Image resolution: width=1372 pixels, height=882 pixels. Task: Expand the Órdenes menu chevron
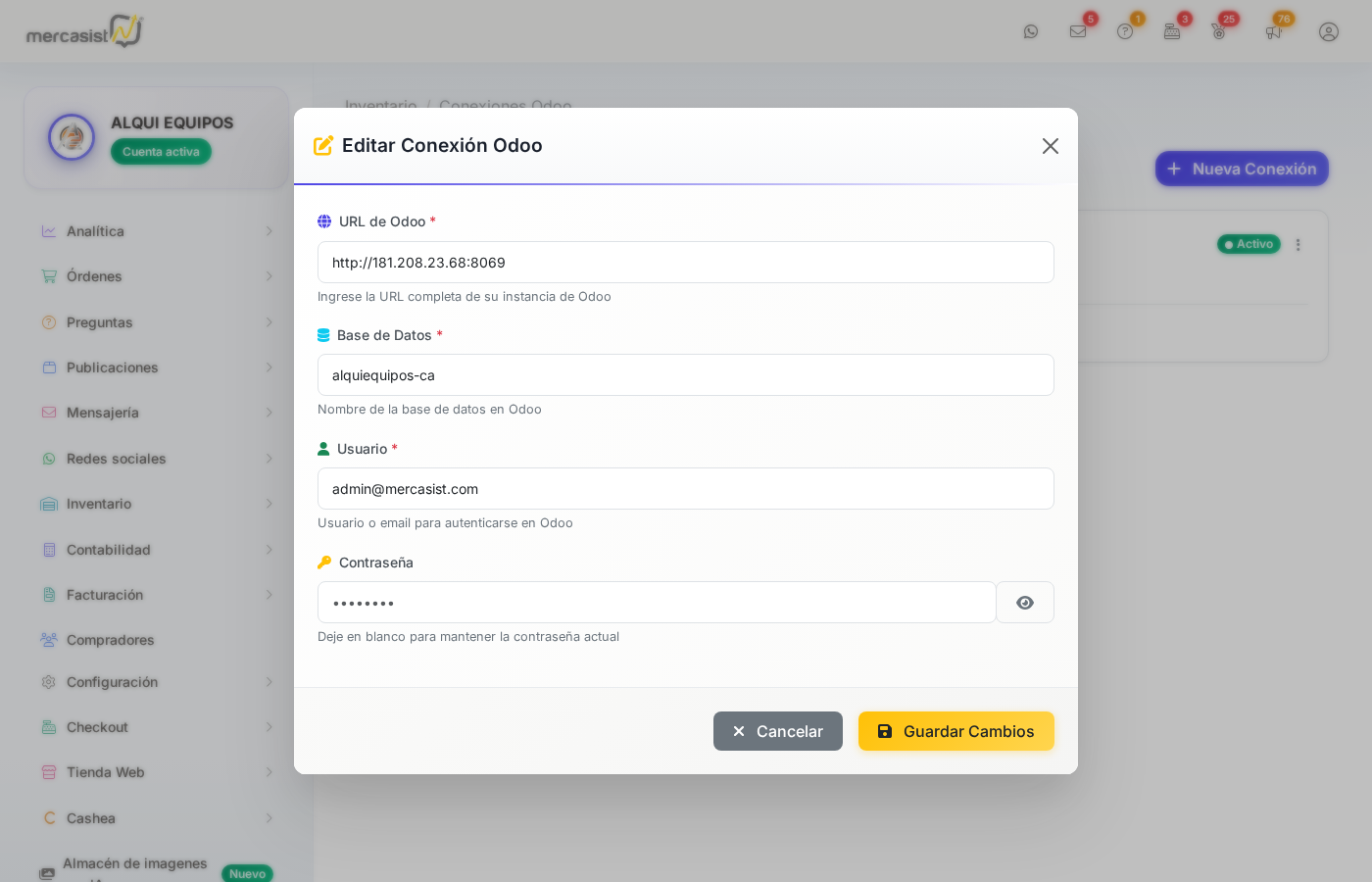(x=269, y=276)
